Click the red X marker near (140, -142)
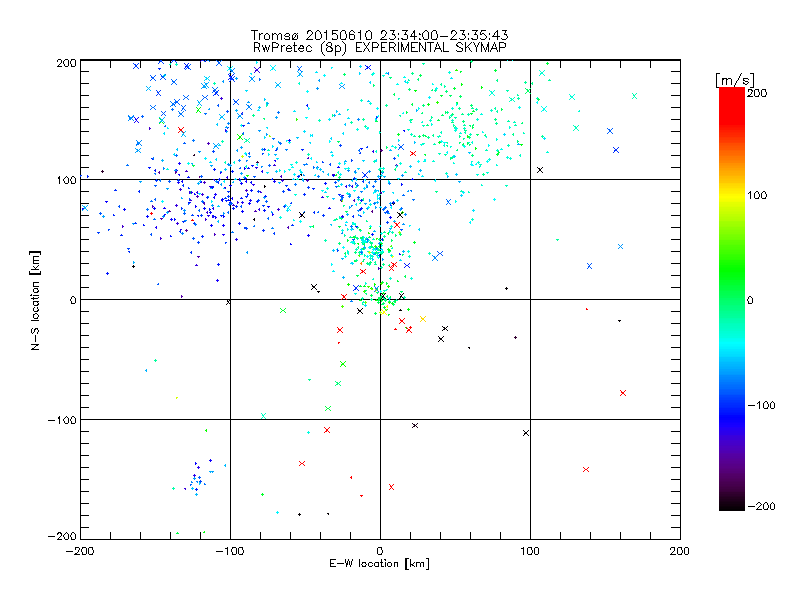The height and width of the screenshot is (600, 800). point(586,469)
